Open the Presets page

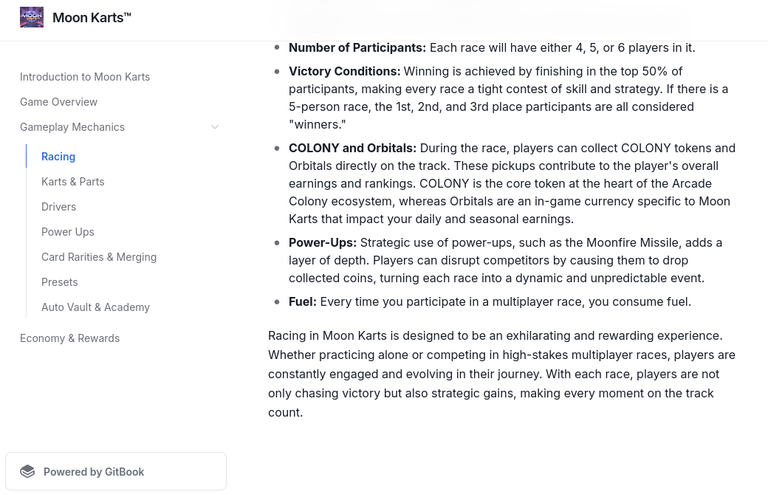(x=59, y=282)
